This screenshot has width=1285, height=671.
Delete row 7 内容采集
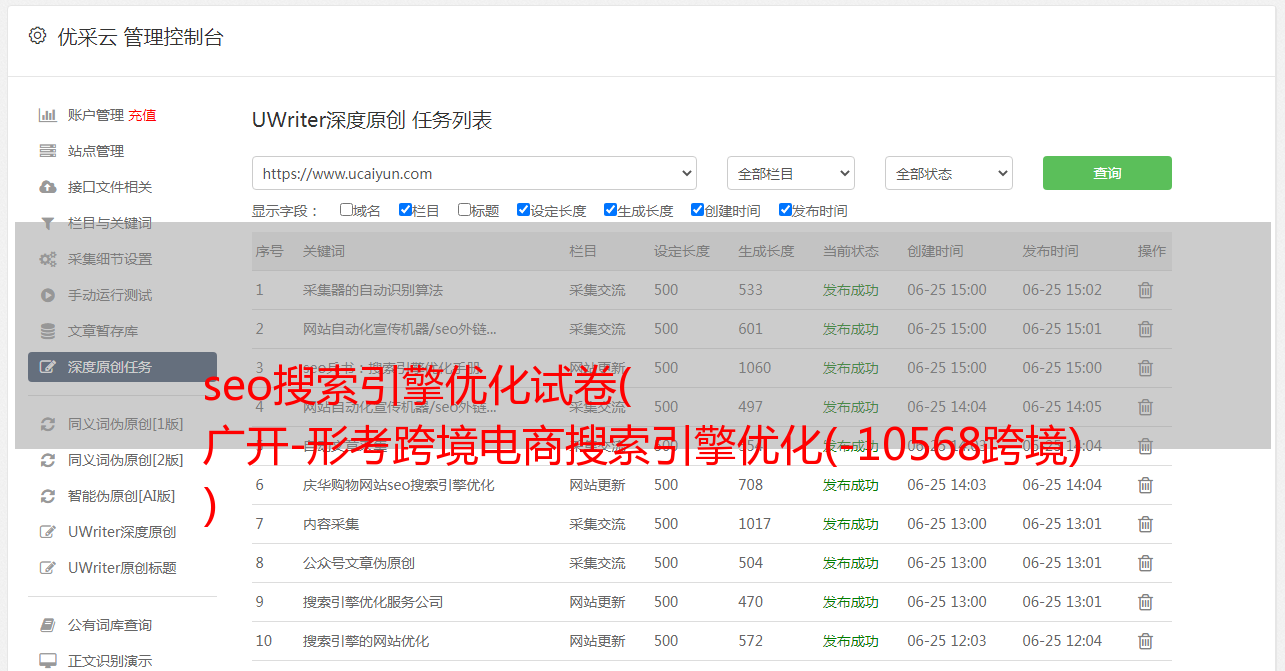coord(1146,524)
